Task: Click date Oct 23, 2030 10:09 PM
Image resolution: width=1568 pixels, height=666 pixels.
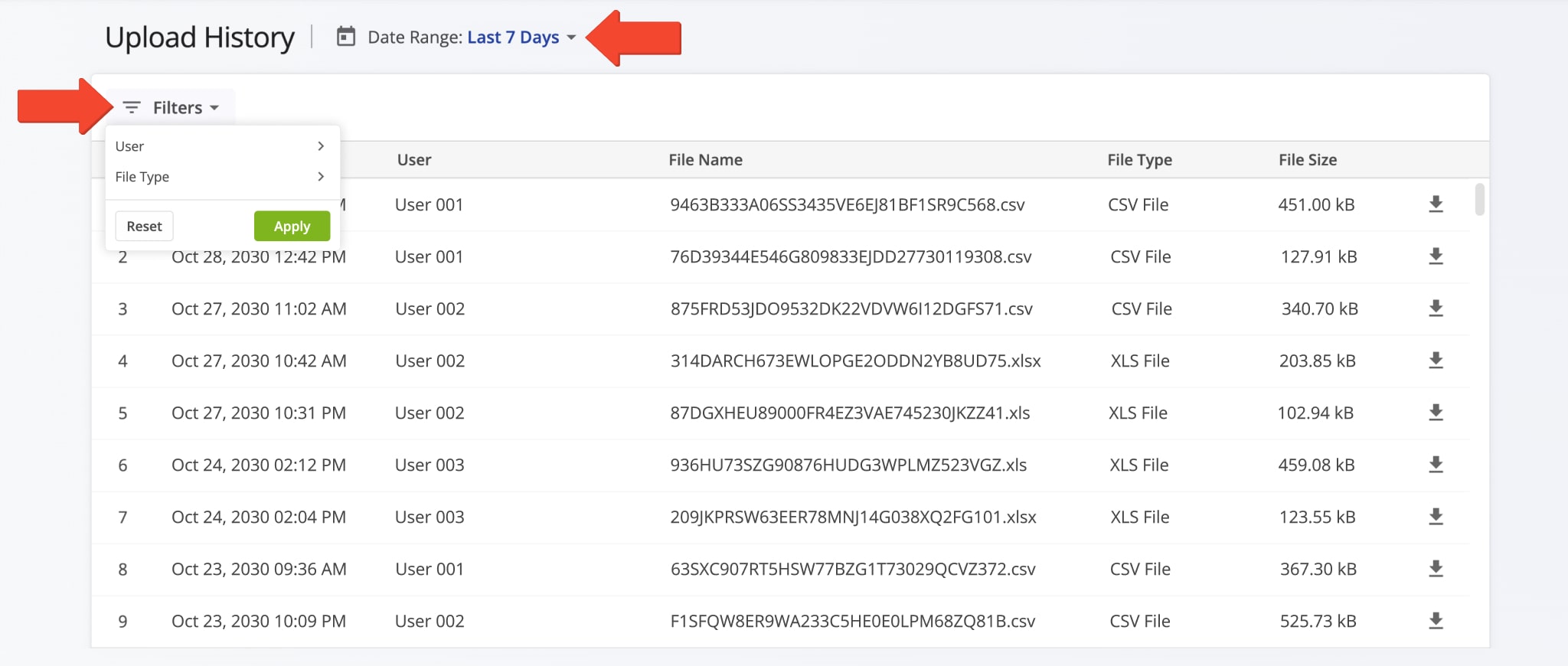Action: point(259,622)
